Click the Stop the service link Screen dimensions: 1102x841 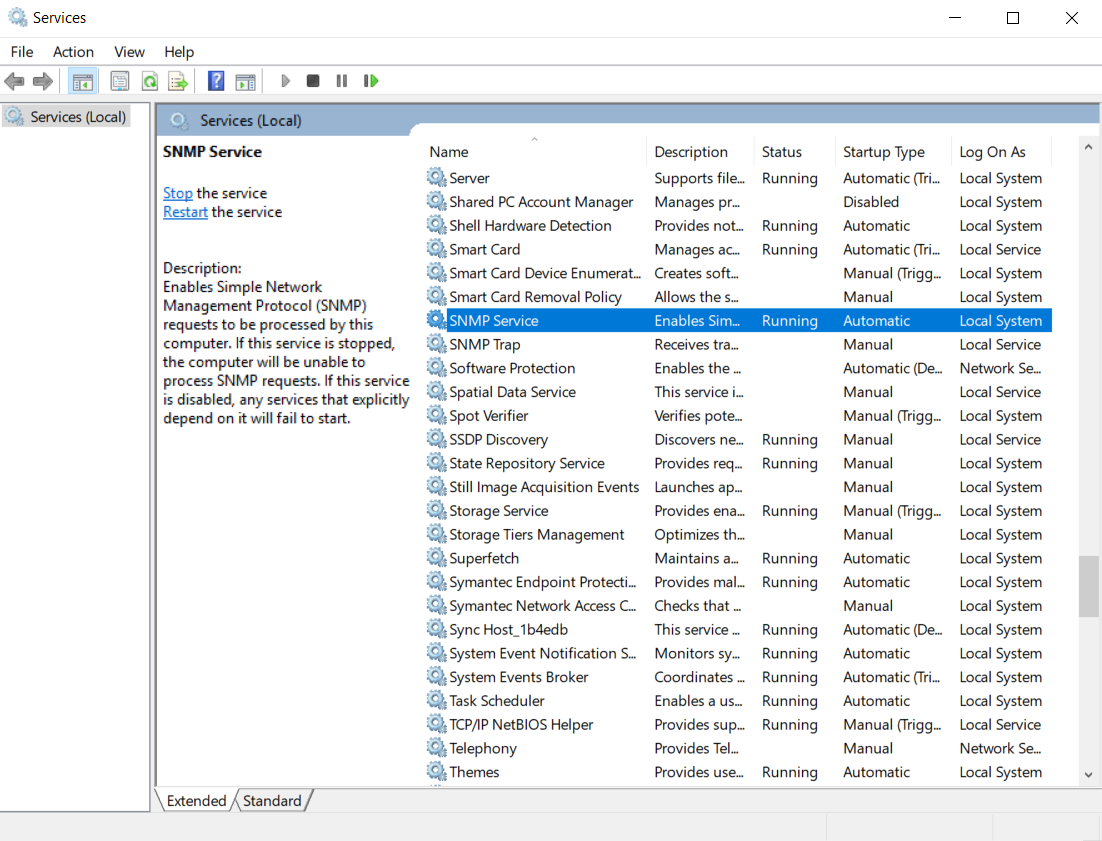click(178, 193)
